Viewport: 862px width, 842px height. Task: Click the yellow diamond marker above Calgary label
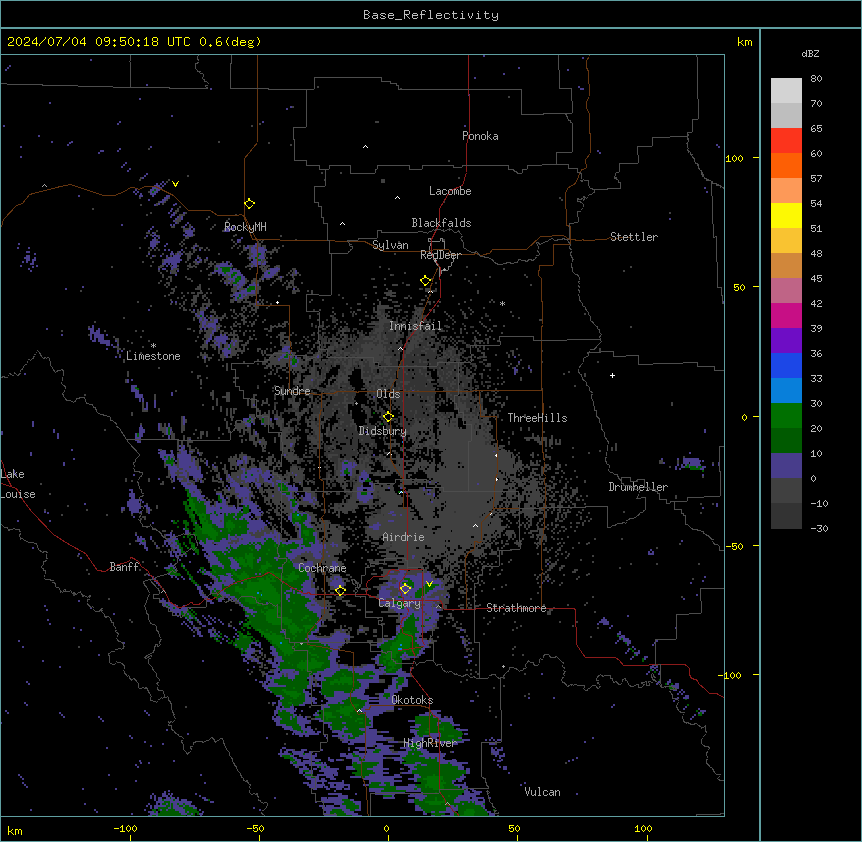pyautogui.click(x=405, y=589)
